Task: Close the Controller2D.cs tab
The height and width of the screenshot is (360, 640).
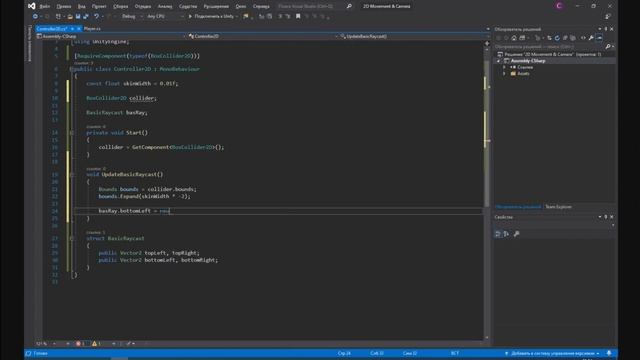Action: coord(79,29)
